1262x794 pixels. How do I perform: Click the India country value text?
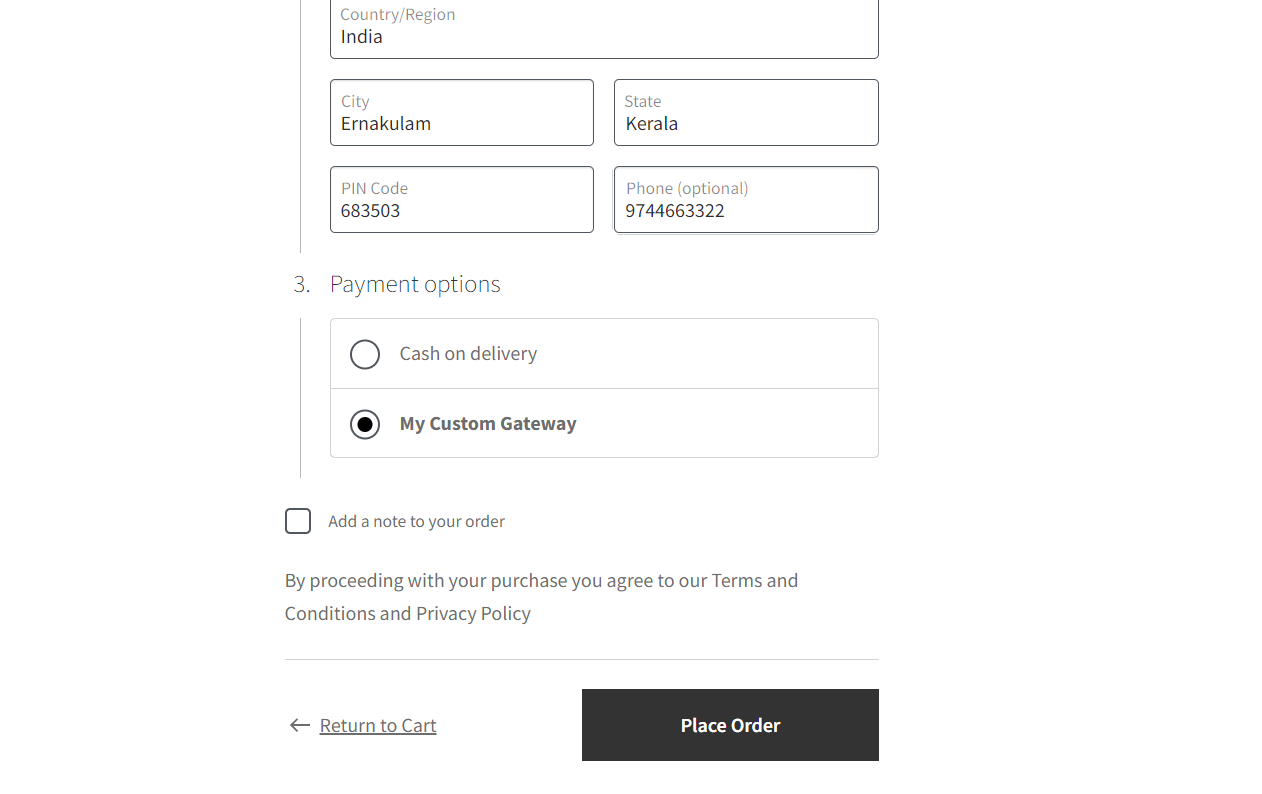point(361,36)
